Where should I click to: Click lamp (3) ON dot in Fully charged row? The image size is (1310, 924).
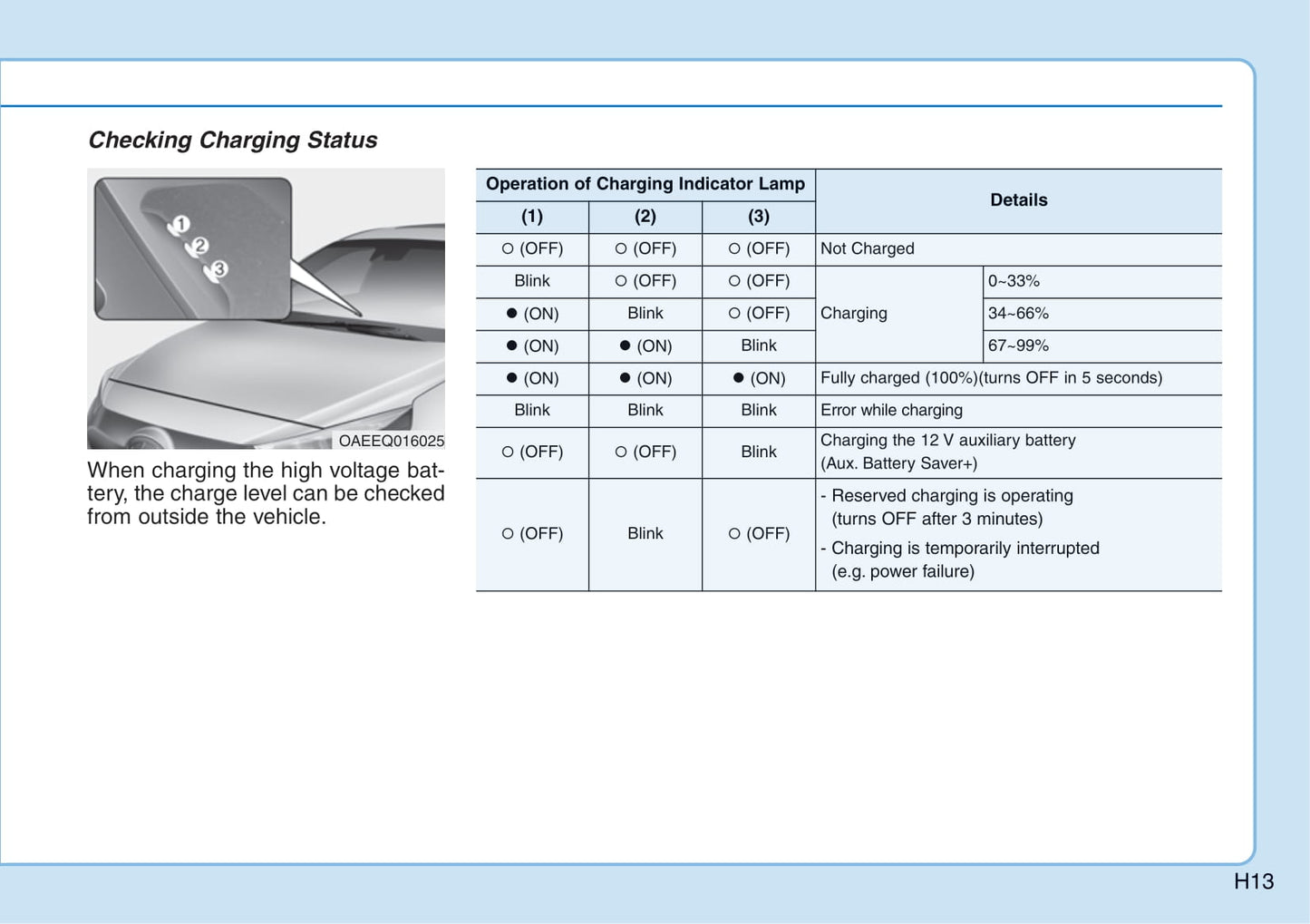click(738, 378)
